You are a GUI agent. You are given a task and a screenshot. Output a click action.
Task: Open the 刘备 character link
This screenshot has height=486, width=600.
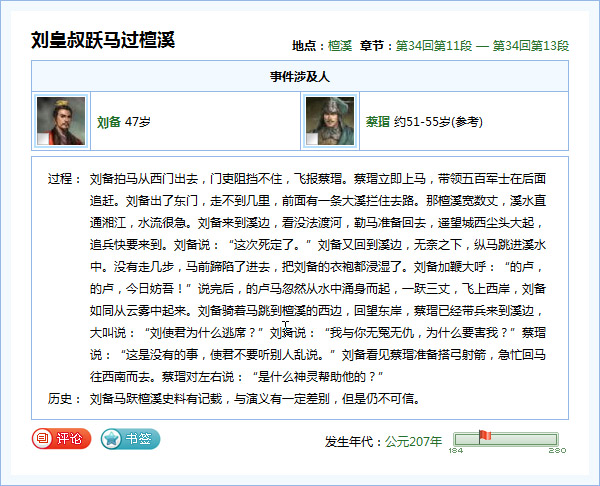(108, 122)
